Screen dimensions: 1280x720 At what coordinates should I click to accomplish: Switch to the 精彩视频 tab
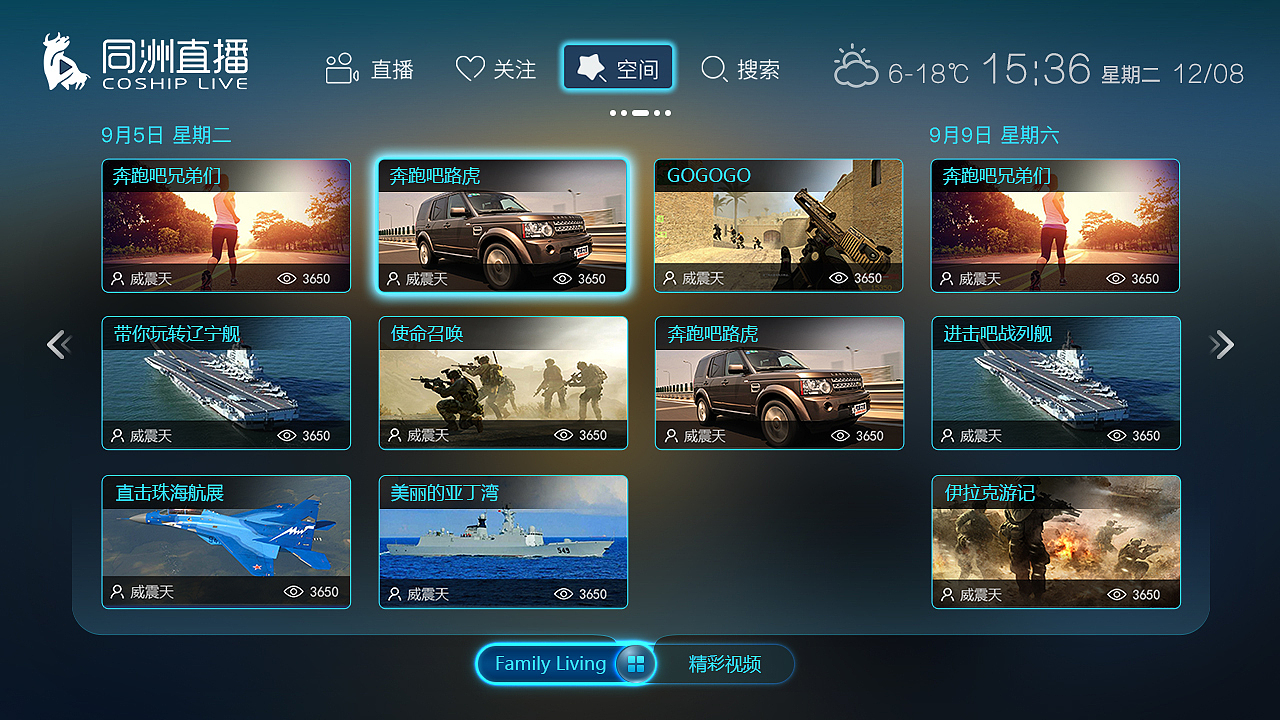coord(725,664)
